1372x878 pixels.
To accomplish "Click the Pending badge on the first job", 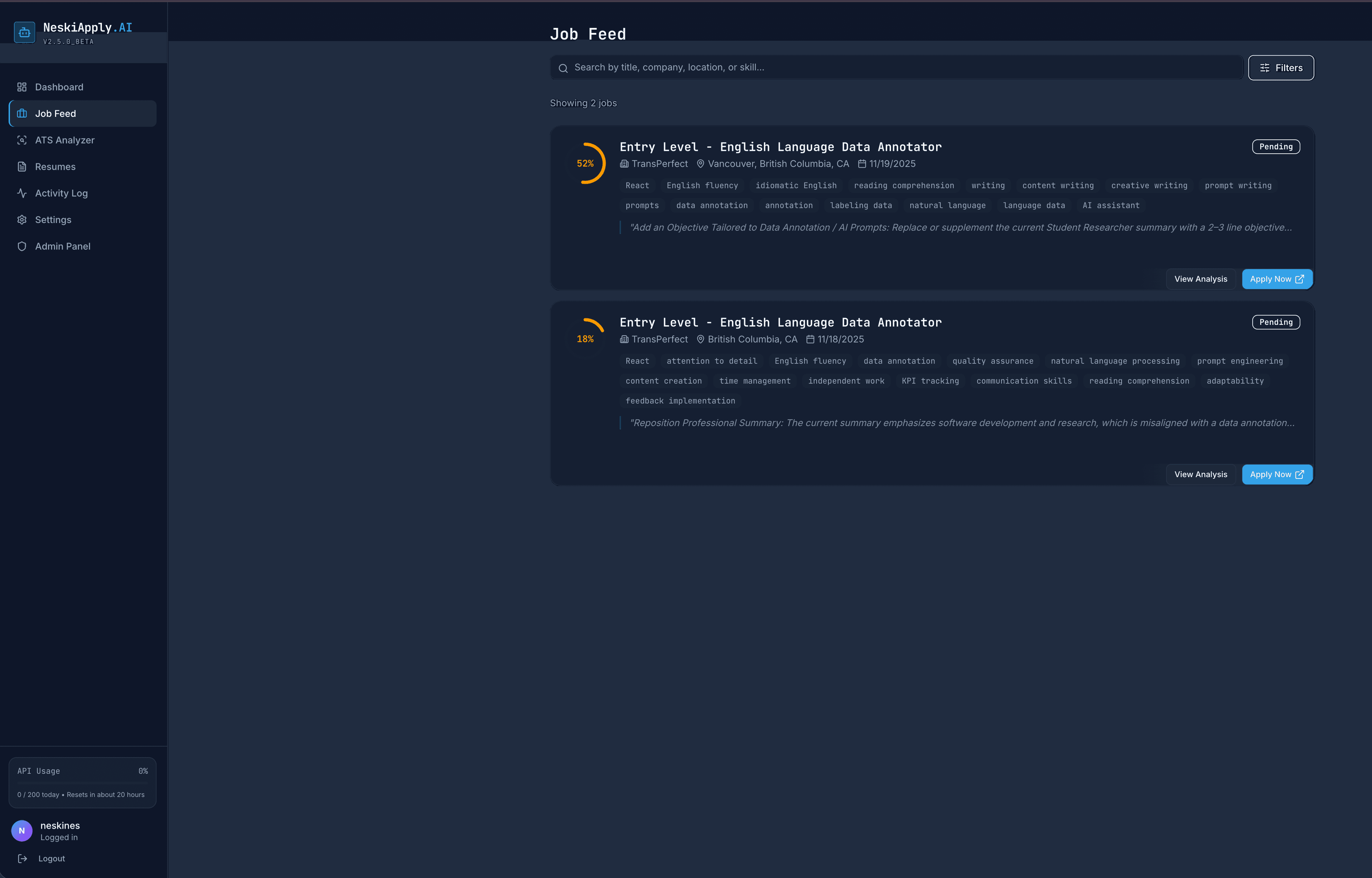I will click(x=1276, y=147).
